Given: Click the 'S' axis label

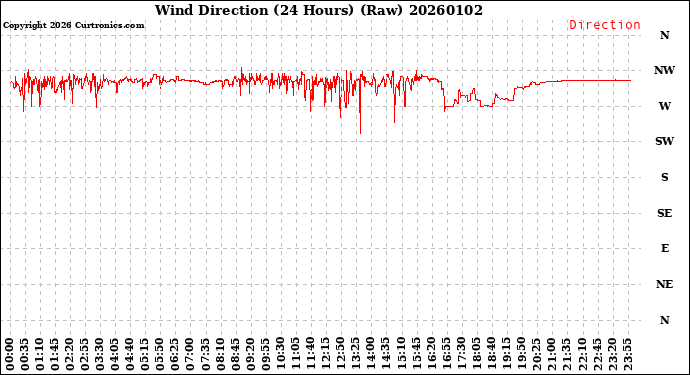Looking at the screenshot, I should 664,177.
